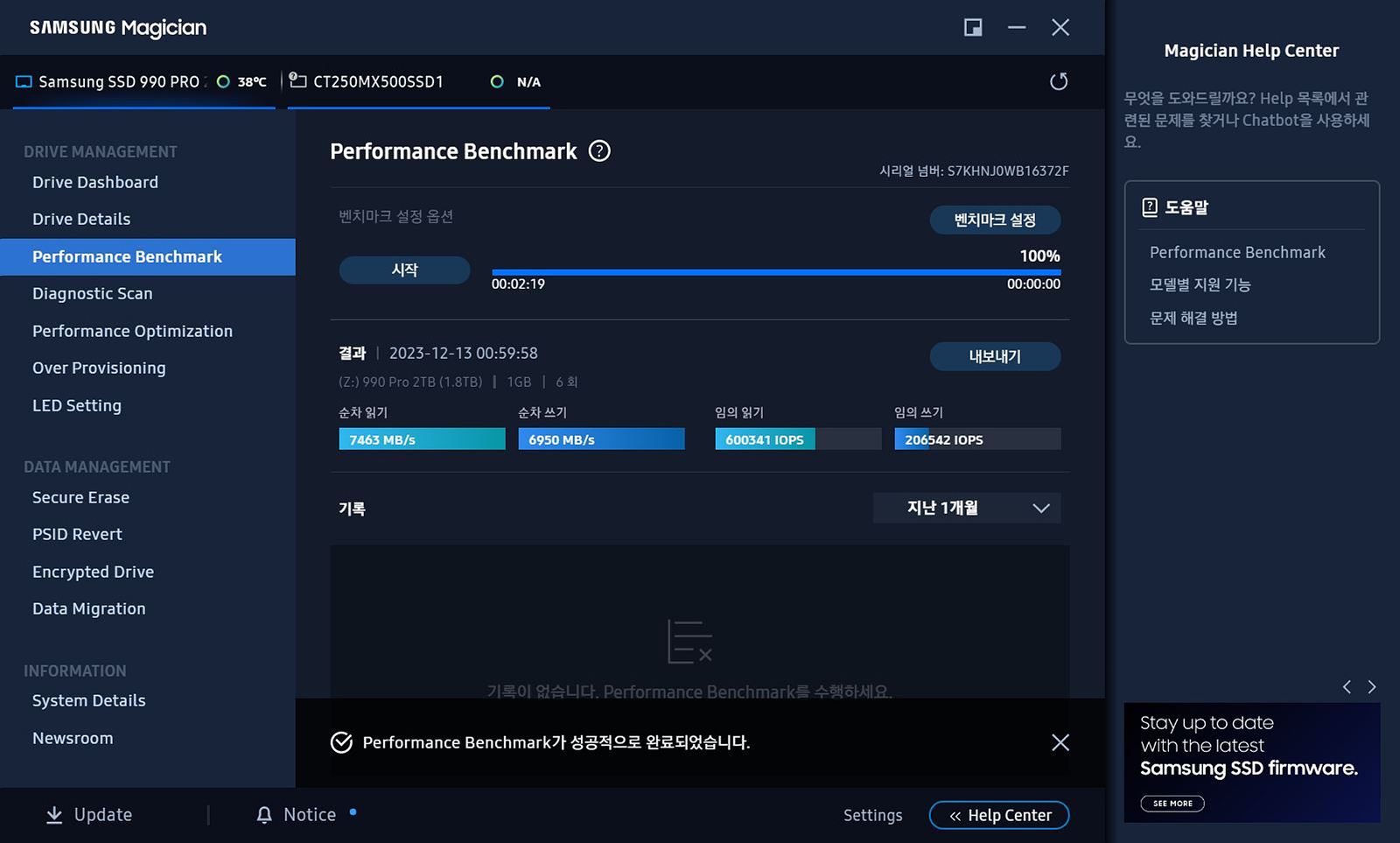Click the 6950 MB/s sequential write bar
This screenshot has height=843, width=1400.
[x=601, y=439]
